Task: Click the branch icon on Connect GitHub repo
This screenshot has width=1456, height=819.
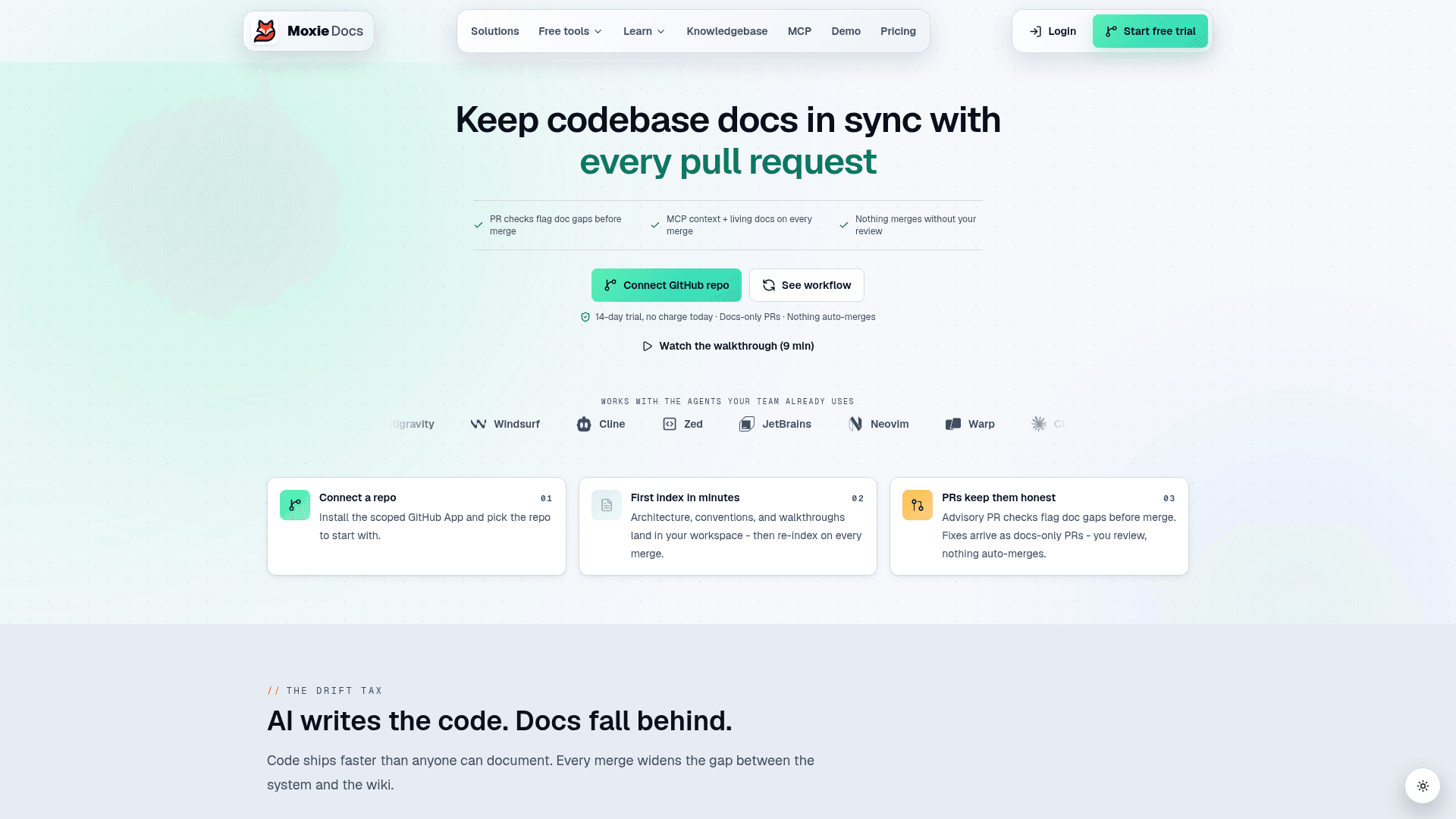Action: (610, 285)
